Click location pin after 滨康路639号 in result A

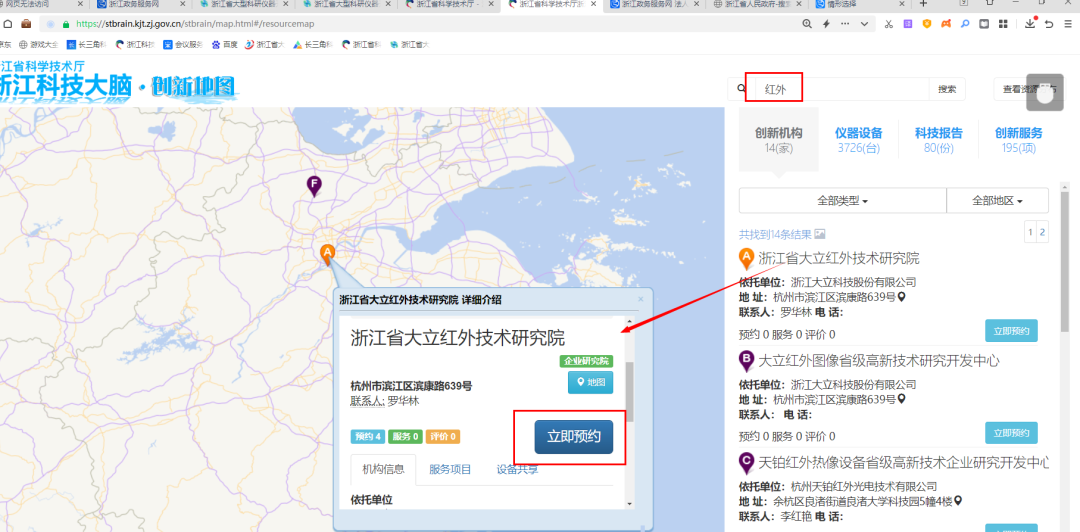click(902, 297)
